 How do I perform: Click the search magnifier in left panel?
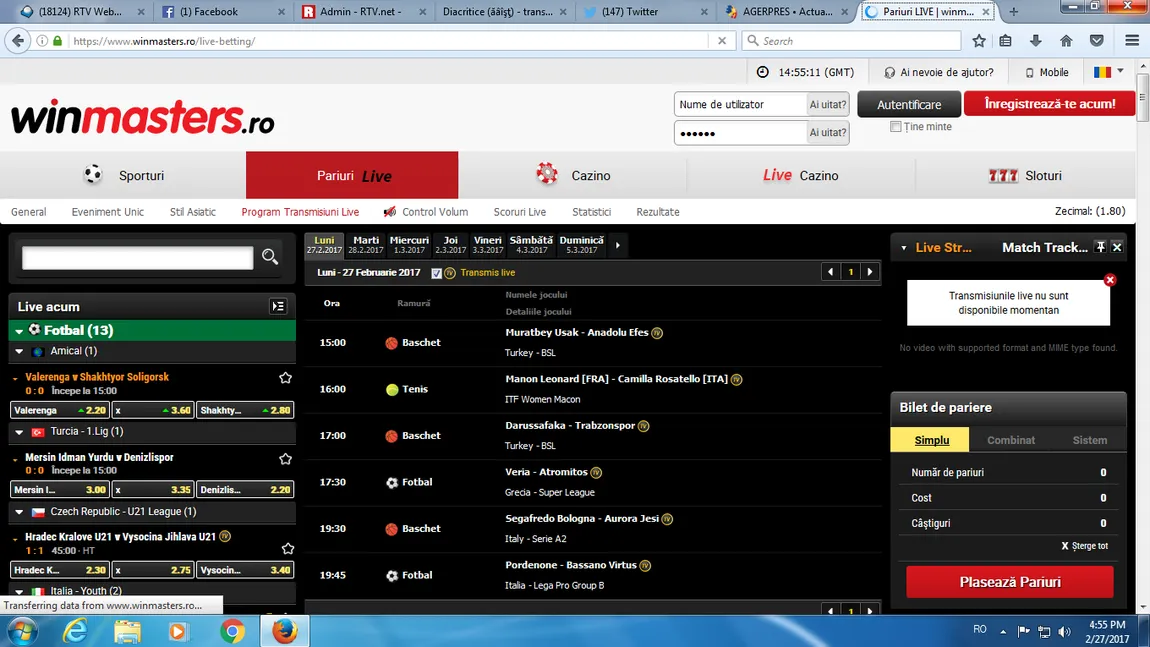point(270,257)
